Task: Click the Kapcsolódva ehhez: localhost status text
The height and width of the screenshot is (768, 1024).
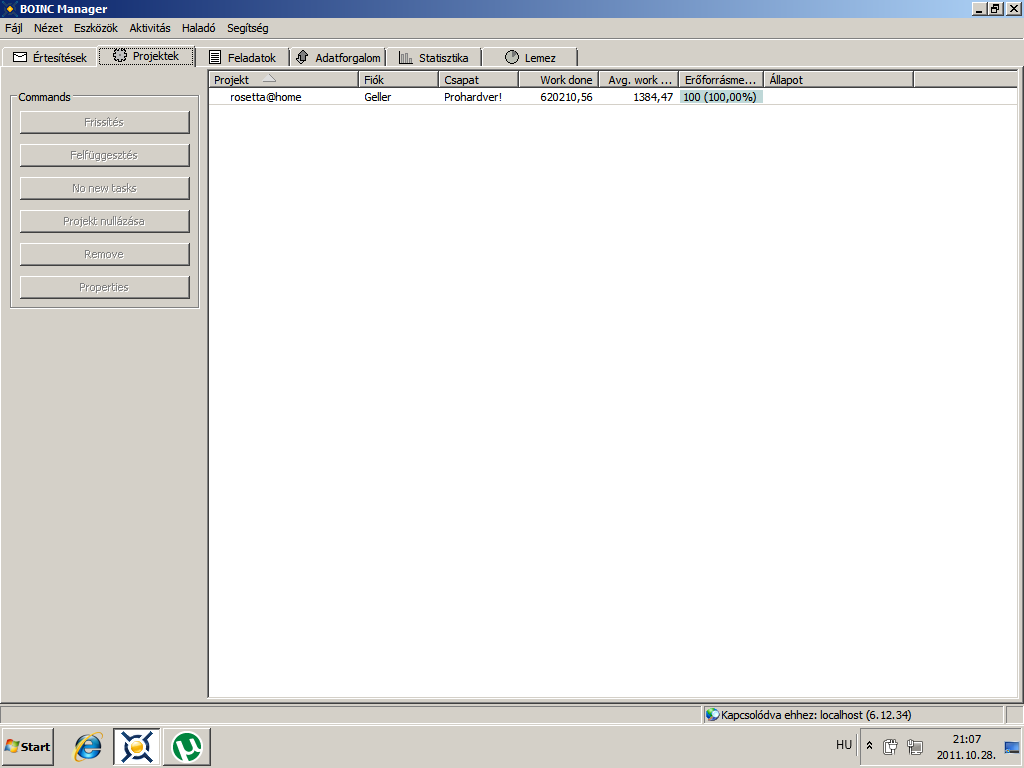Action: 816,714
